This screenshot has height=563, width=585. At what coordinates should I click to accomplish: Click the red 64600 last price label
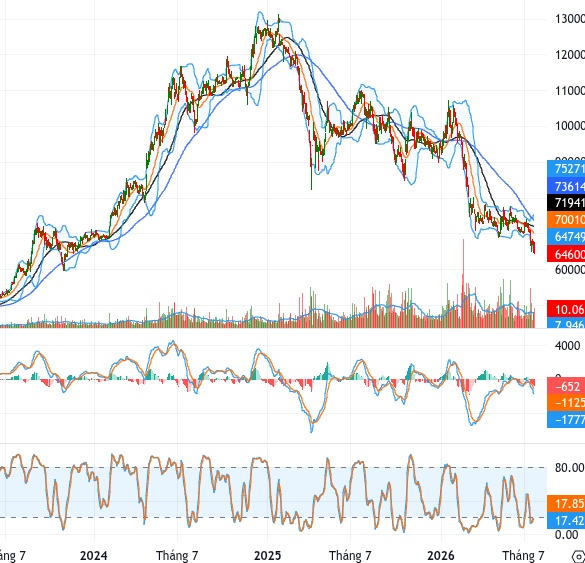(566, 254)
